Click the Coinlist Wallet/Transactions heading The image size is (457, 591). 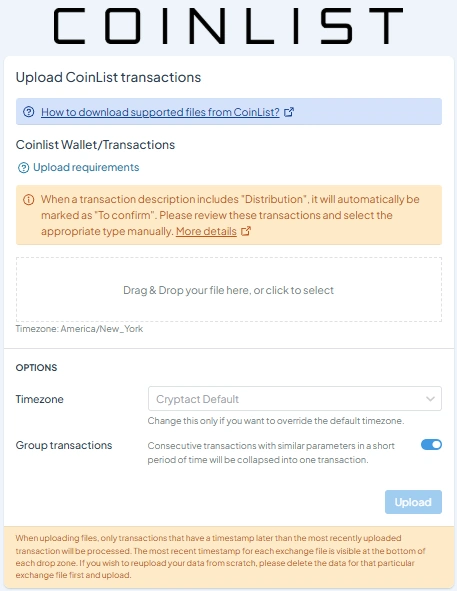[x=95, y=145]
